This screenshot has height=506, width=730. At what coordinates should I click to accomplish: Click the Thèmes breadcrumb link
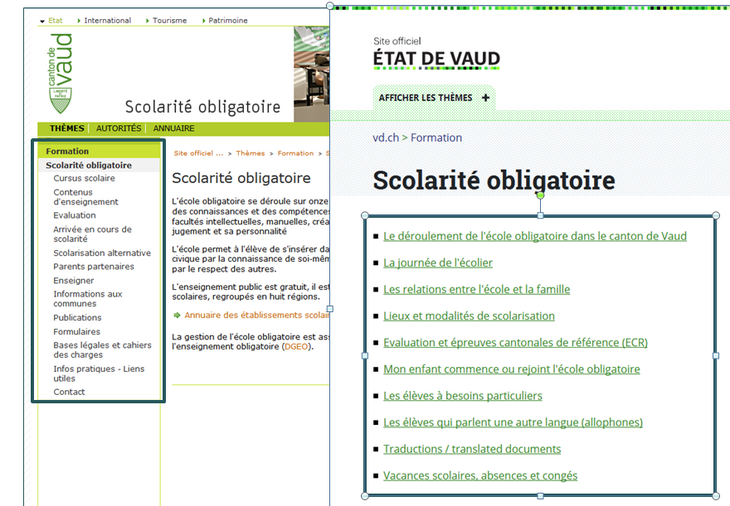coord(250,153)
